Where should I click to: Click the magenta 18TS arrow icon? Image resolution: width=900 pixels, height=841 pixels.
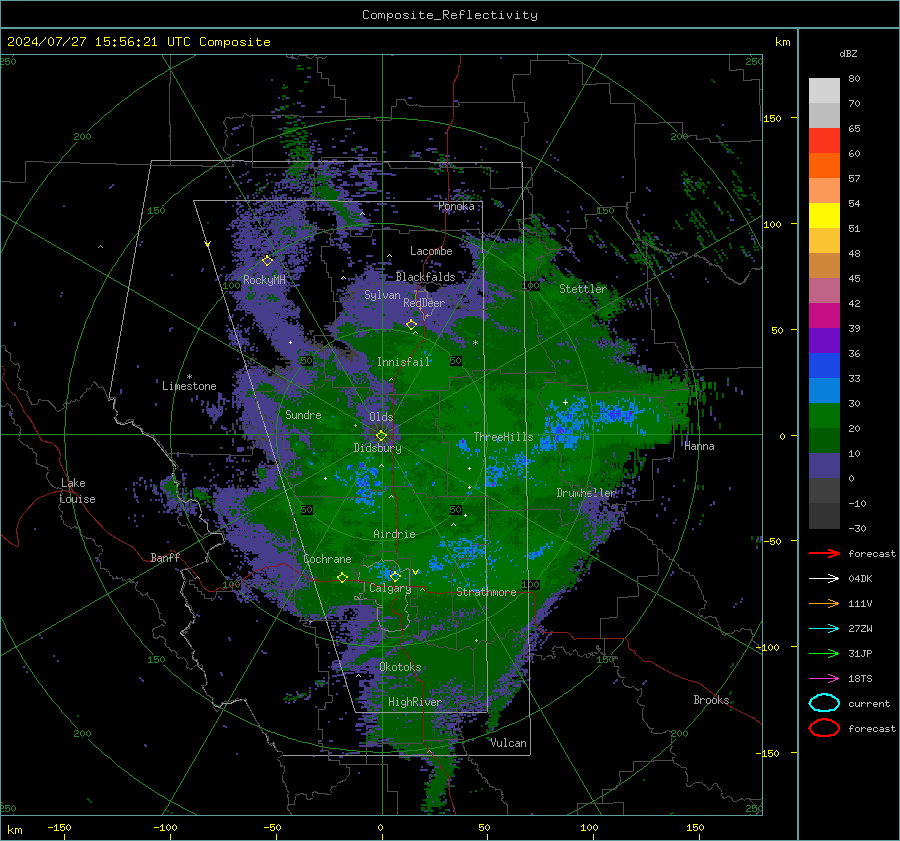pos(824,679)
